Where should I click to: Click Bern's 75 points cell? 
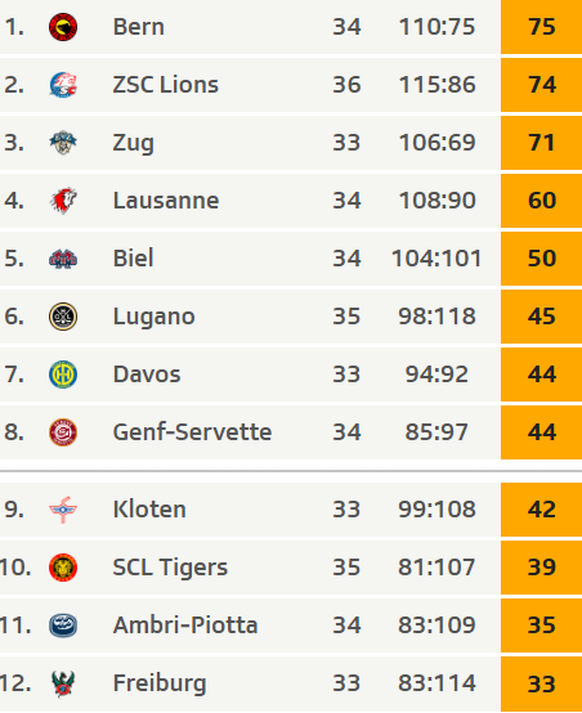pos(542,27)
